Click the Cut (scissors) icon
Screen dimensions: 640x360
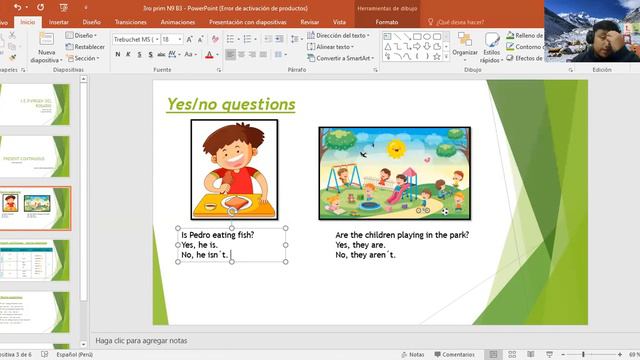(x=12, y=36)
